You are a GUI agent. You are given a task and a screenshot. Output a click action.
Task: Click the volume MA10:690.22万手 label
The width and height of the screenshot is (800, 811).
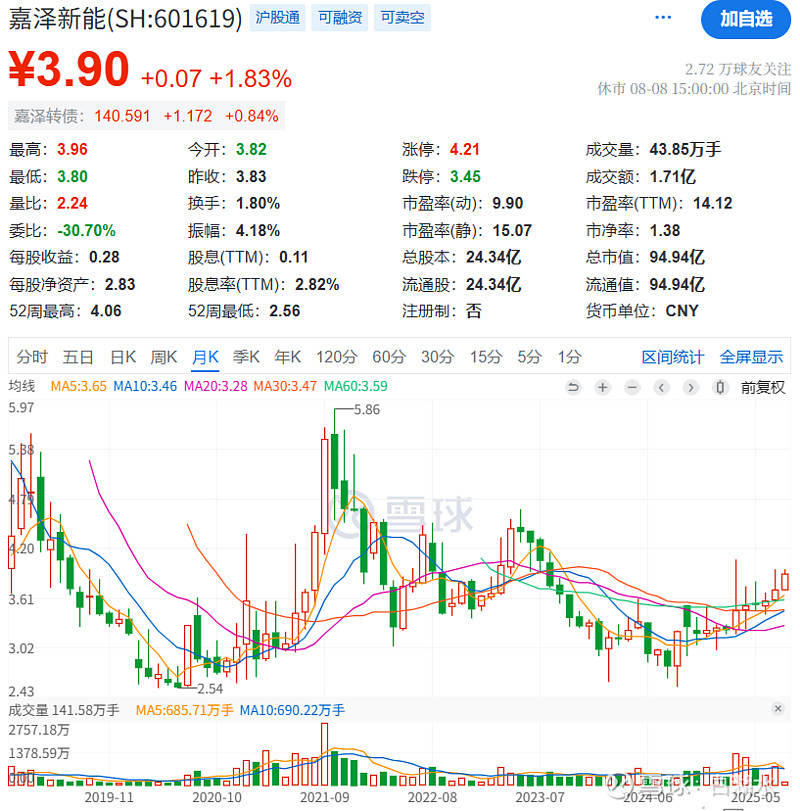(292, 710)
